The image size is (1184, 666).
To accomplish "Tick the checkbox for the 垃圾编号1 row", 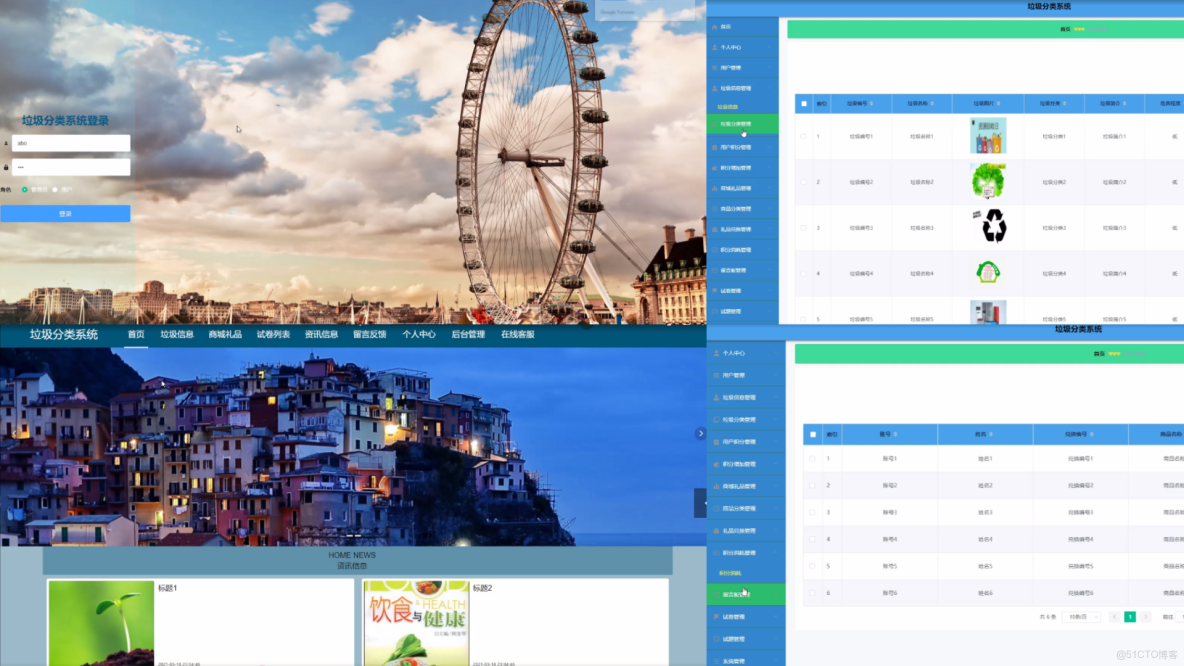I will 803,137.
